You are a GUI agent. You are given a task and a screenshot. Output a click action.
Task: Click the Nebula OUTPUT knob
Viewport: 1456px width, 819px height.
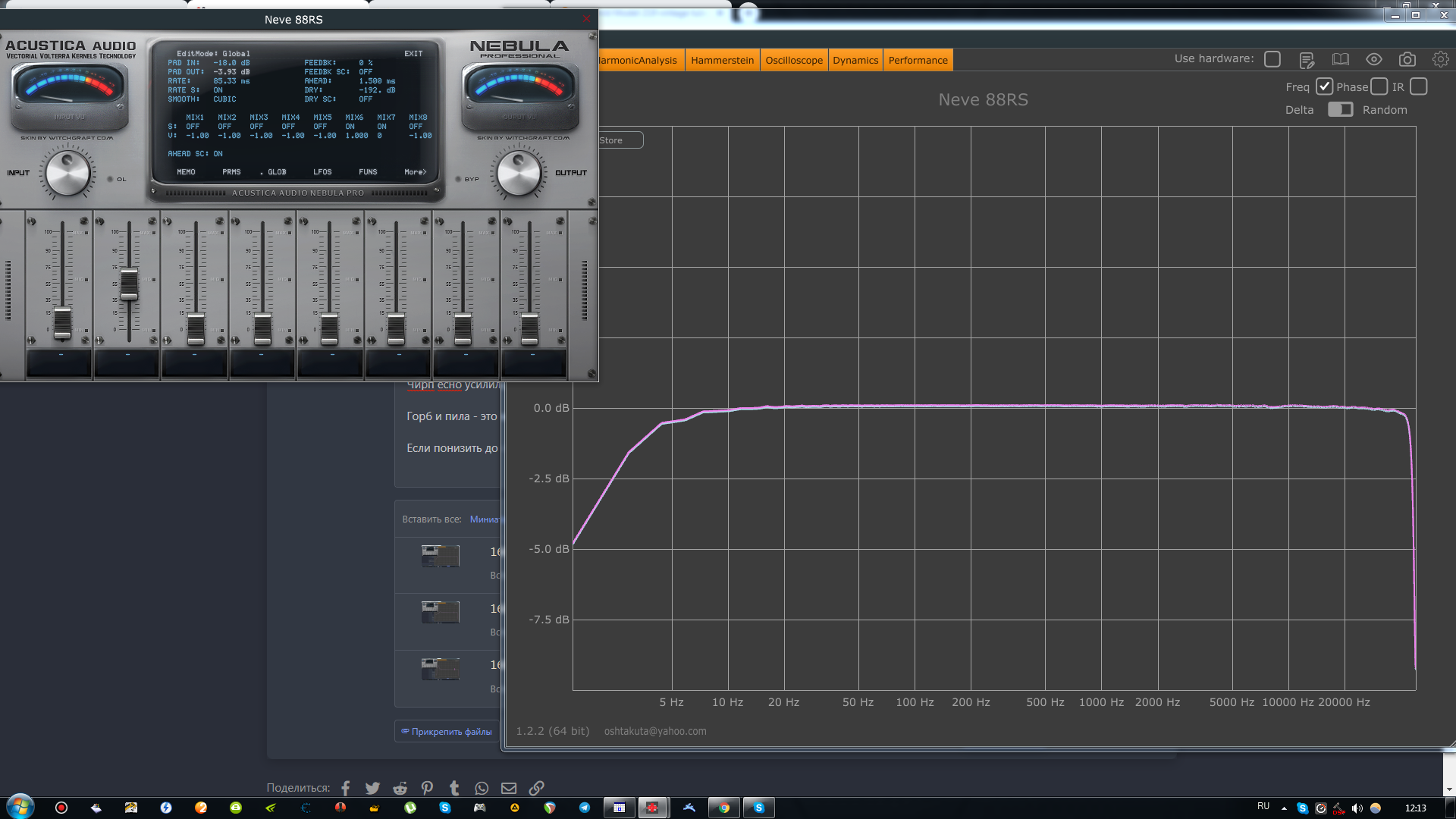[519, 173]
